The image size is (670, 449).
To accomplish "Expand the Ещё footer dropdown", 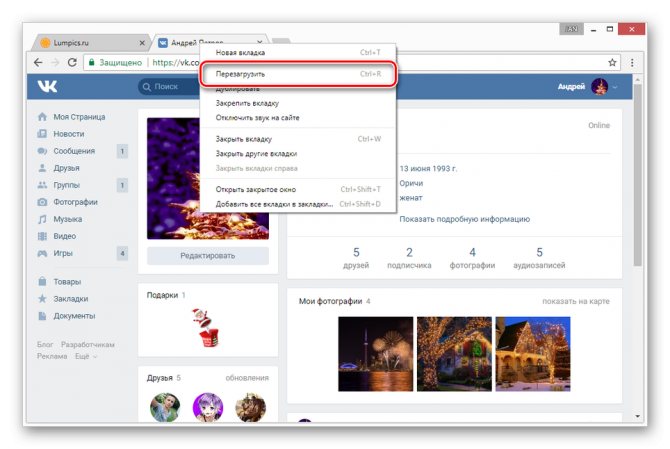I will (x=86, y=356).
